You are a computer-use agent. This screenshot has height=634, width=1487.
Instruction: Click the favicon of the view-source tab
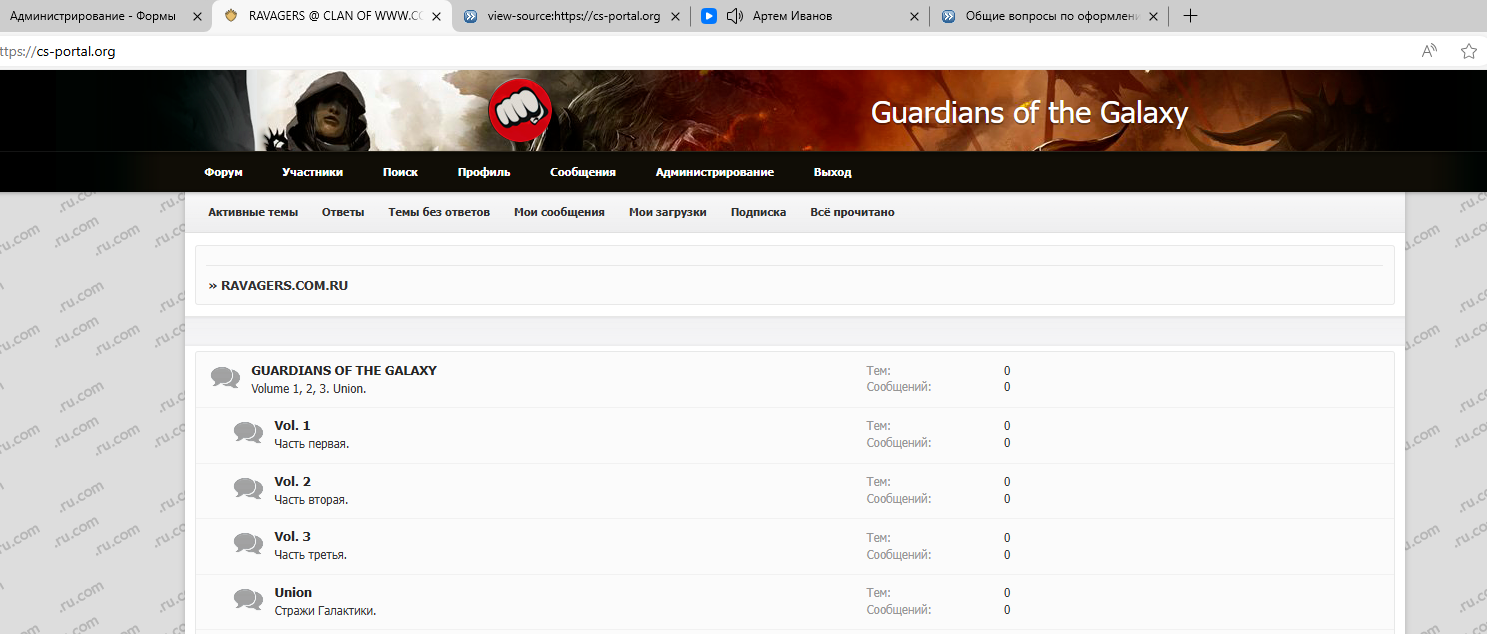[x=470, y=16]
